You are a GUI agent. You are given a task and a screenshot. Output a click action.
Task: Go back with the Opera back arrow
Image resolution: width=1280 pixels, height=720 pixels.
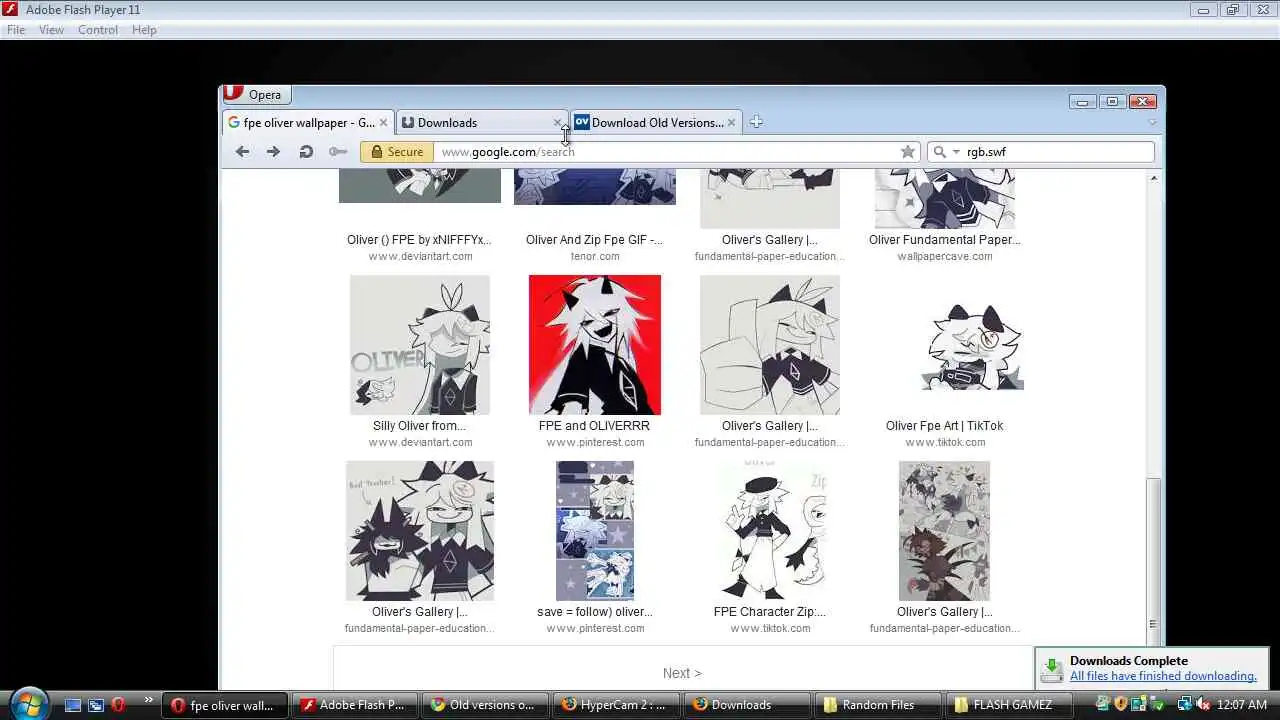pyautogui.click(x=242, y=152)
